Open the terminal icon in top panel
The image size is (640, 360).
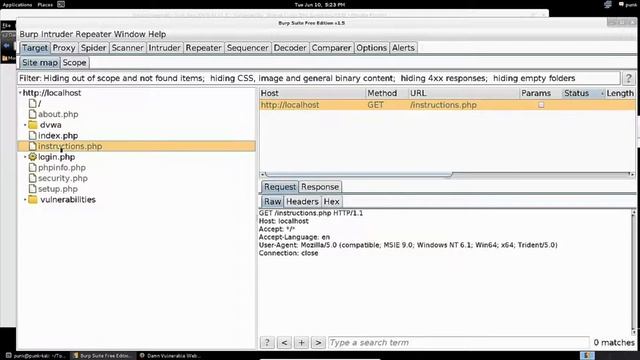pyautogui.click(x=61, y=4)
